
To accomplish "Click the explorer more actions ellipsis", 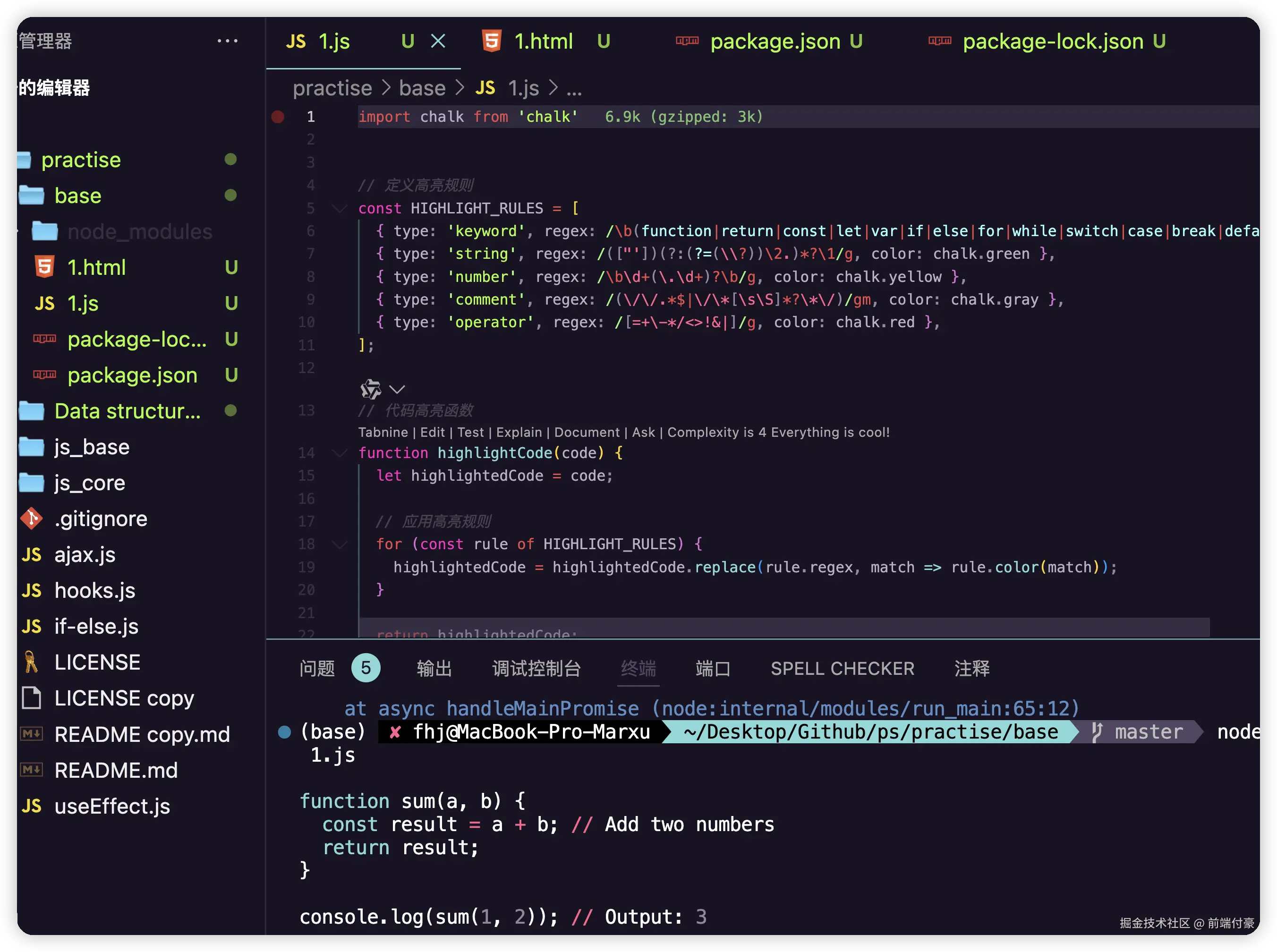I will pyautogui.click(x=227, y=41).
